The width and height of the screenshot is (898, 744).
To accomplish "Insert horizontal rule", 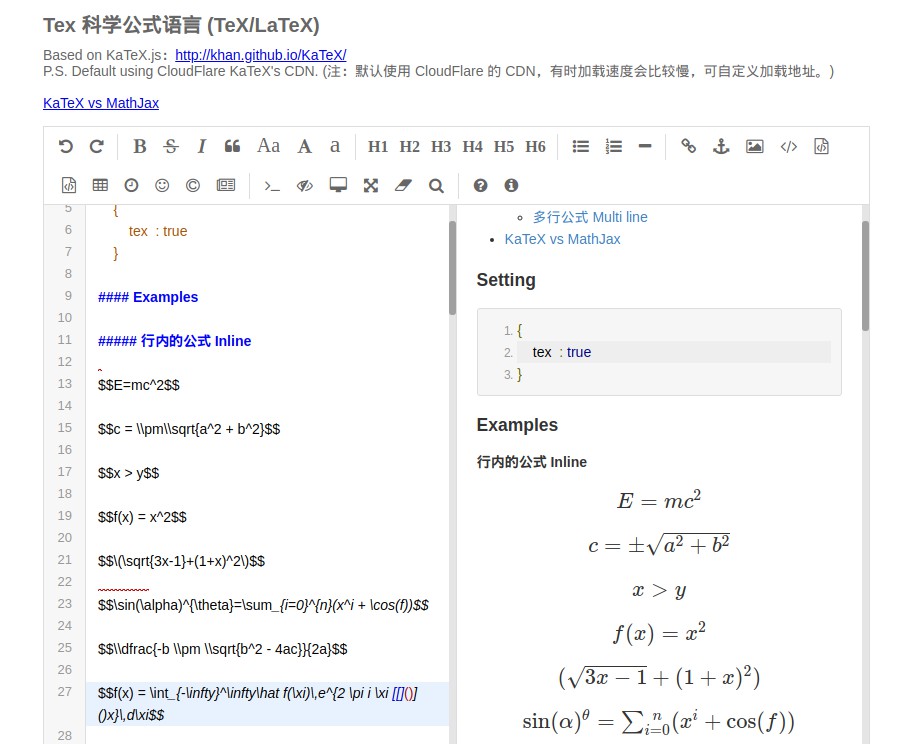I will pos(645,147).
